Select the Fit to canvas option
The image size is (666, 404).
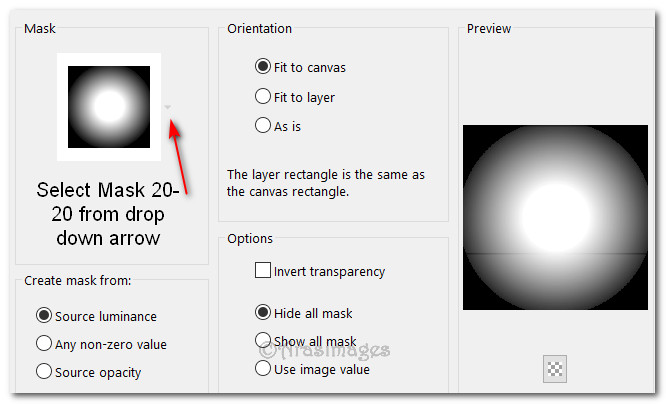click(x=264, y=68)
